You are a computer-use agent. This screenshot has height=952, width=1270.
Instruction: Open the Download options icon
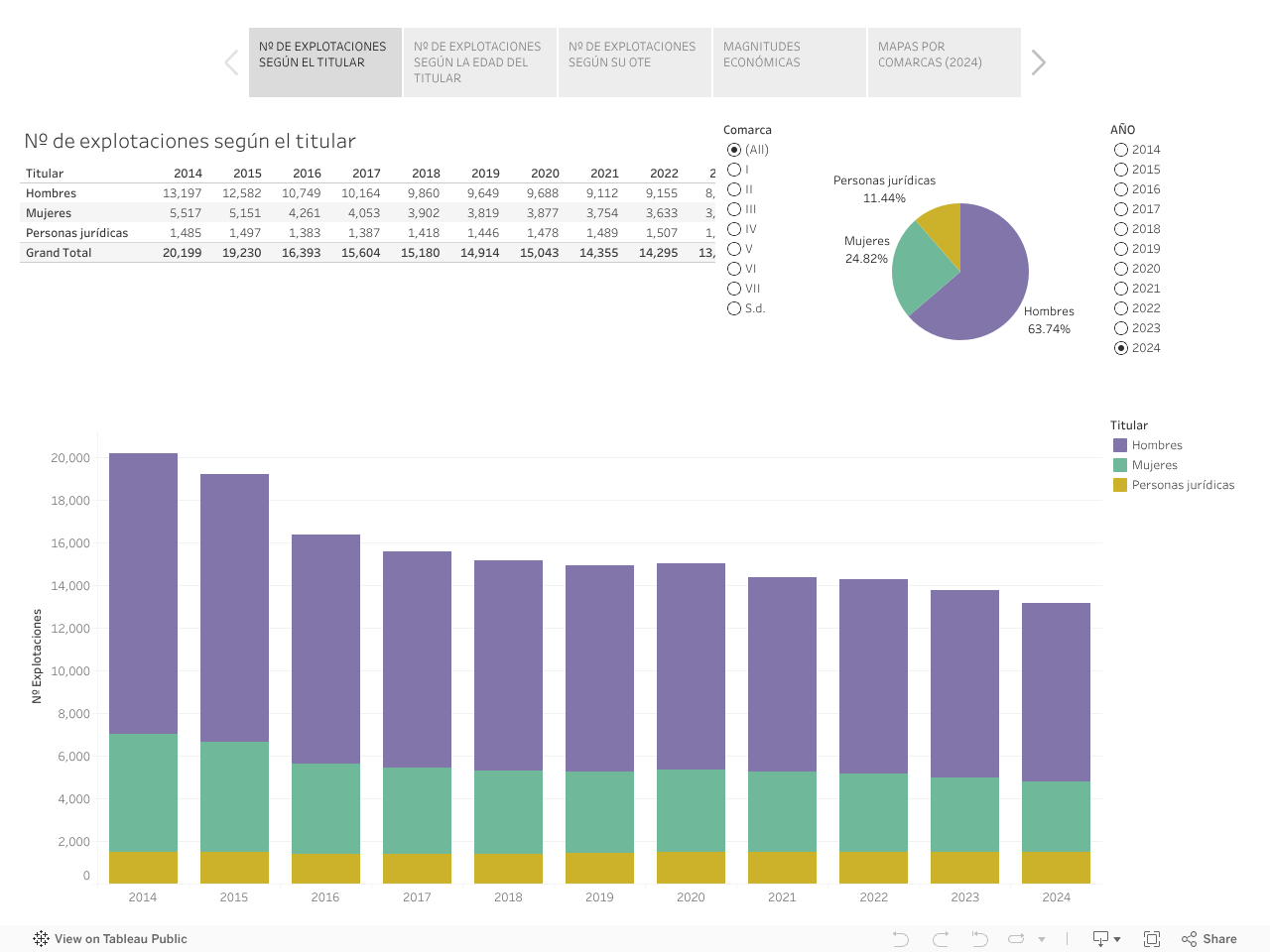[1105, 939]
